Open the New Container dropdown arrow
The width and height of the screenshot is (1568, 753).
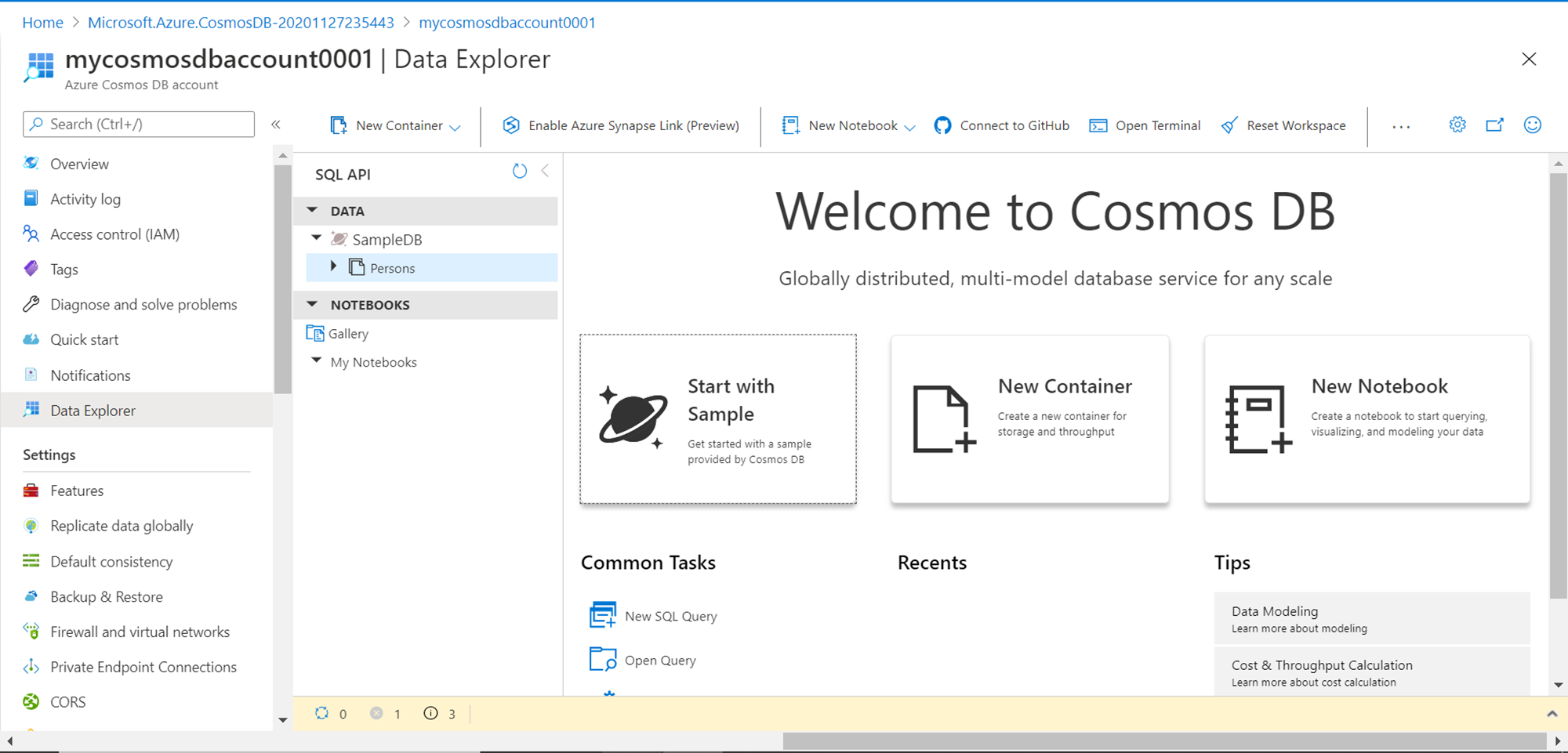tap(455, 127)
